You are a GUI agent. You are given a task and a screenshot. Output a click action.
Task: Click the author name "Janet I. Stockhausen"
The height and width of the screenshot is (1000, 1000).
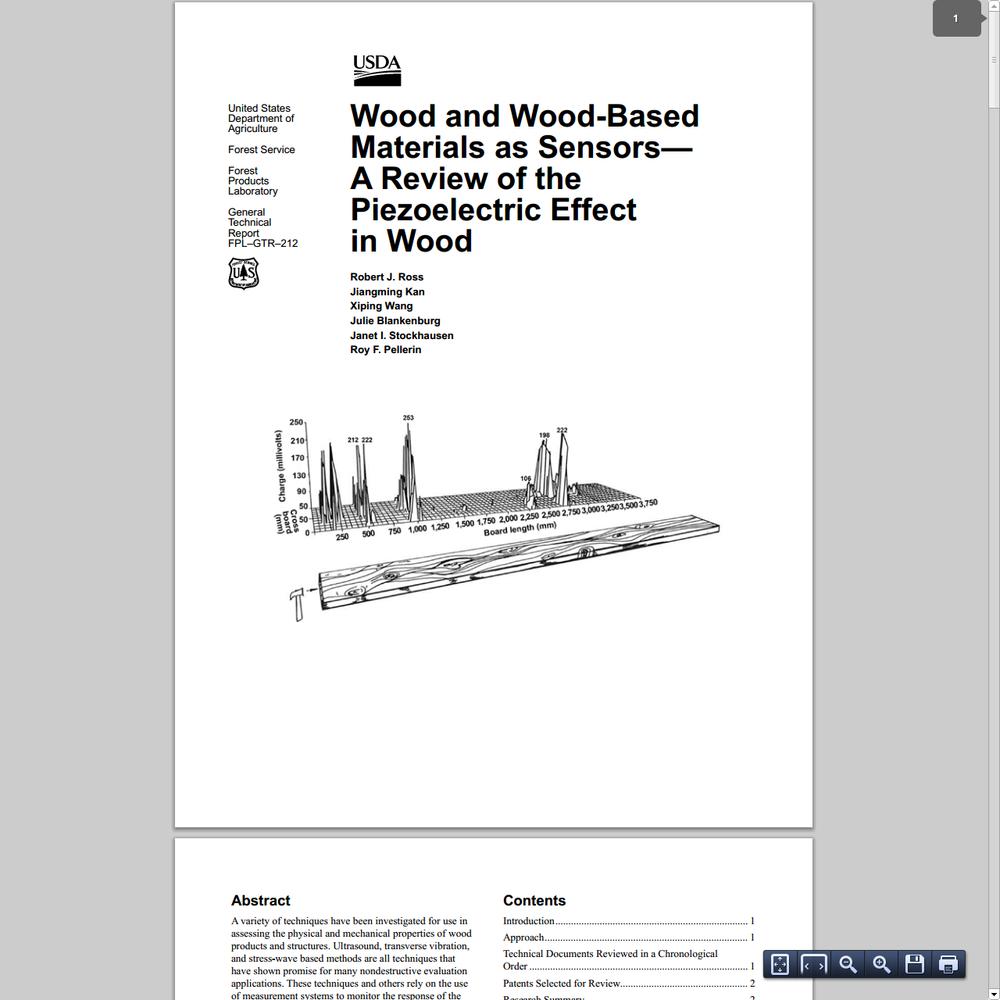tap(402, 335)
